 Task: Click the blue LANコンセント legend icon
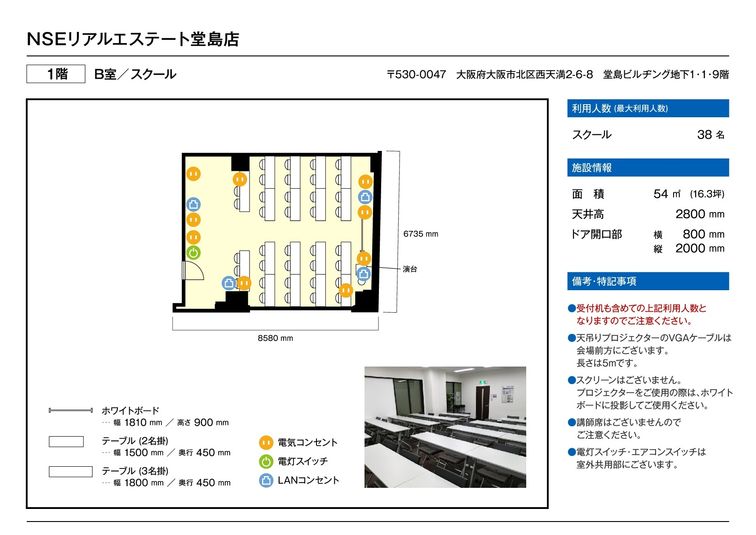tap(266, 480)
